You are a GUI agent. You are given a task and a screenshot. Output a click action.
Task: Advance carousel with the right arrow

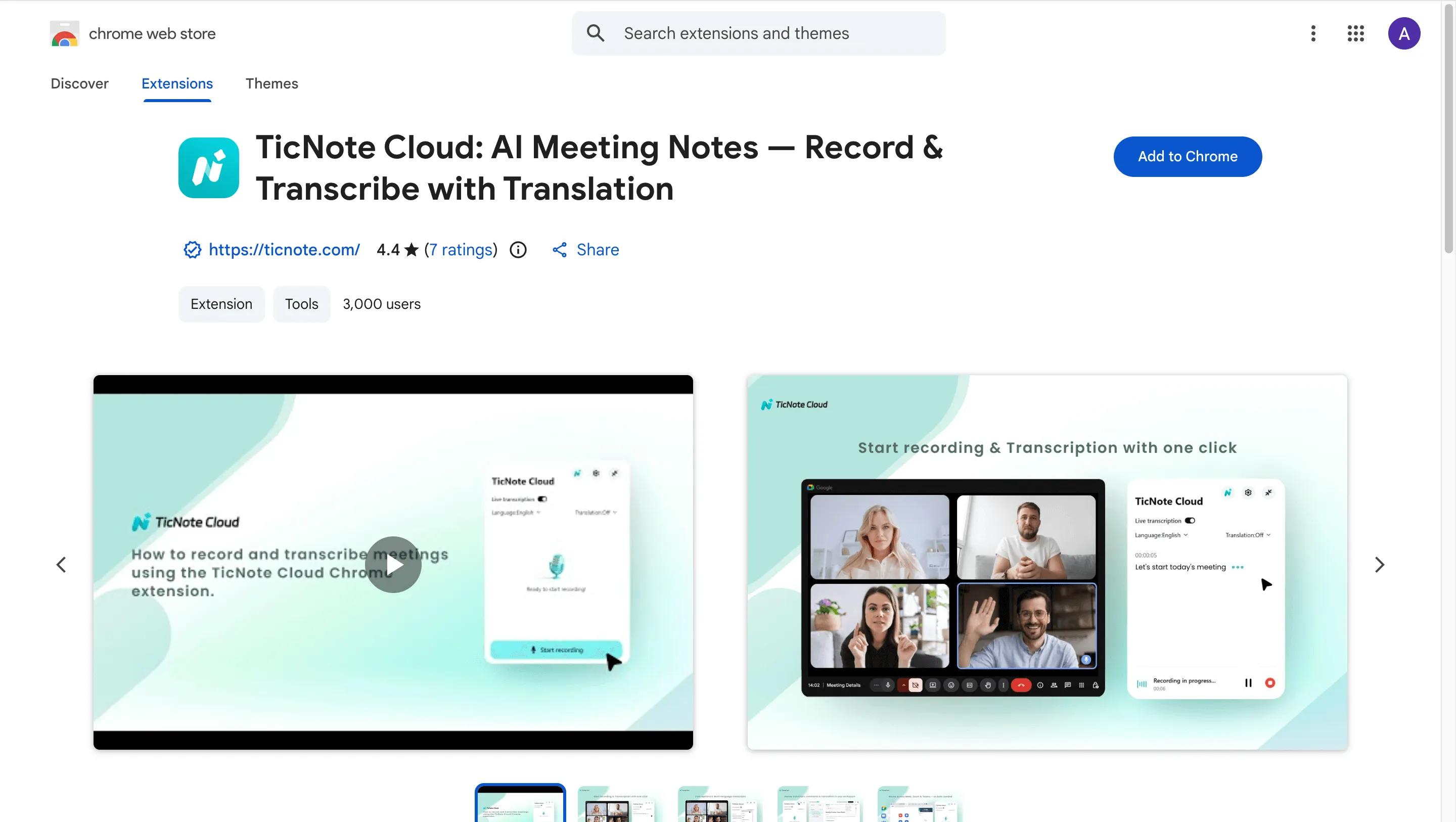1379,564
